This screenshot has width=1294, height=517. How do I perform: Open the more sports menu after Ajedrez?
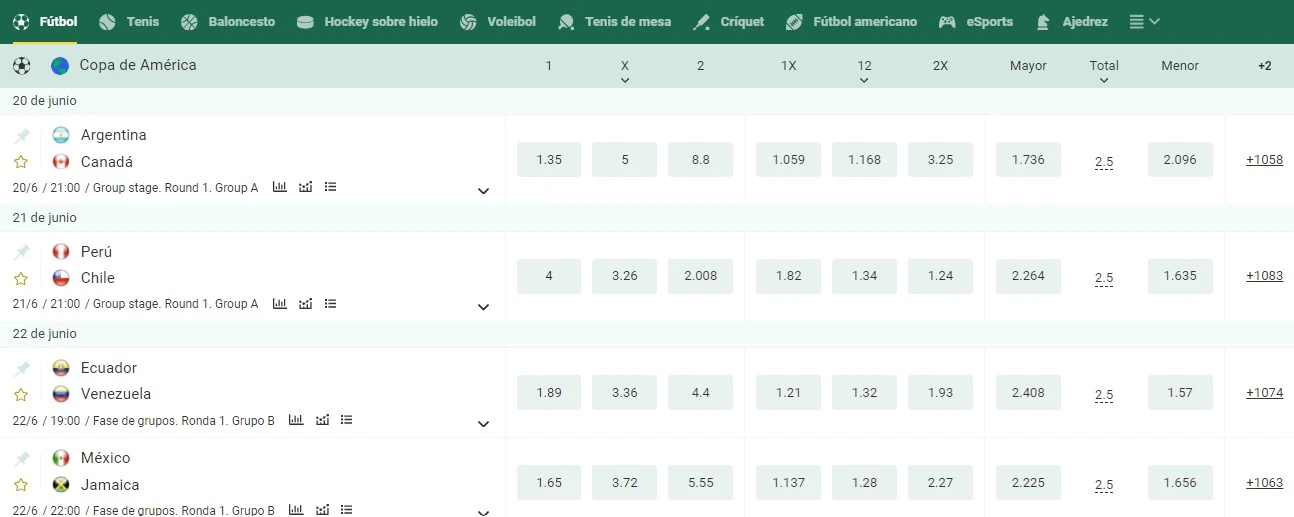[x=1144, y=21]
